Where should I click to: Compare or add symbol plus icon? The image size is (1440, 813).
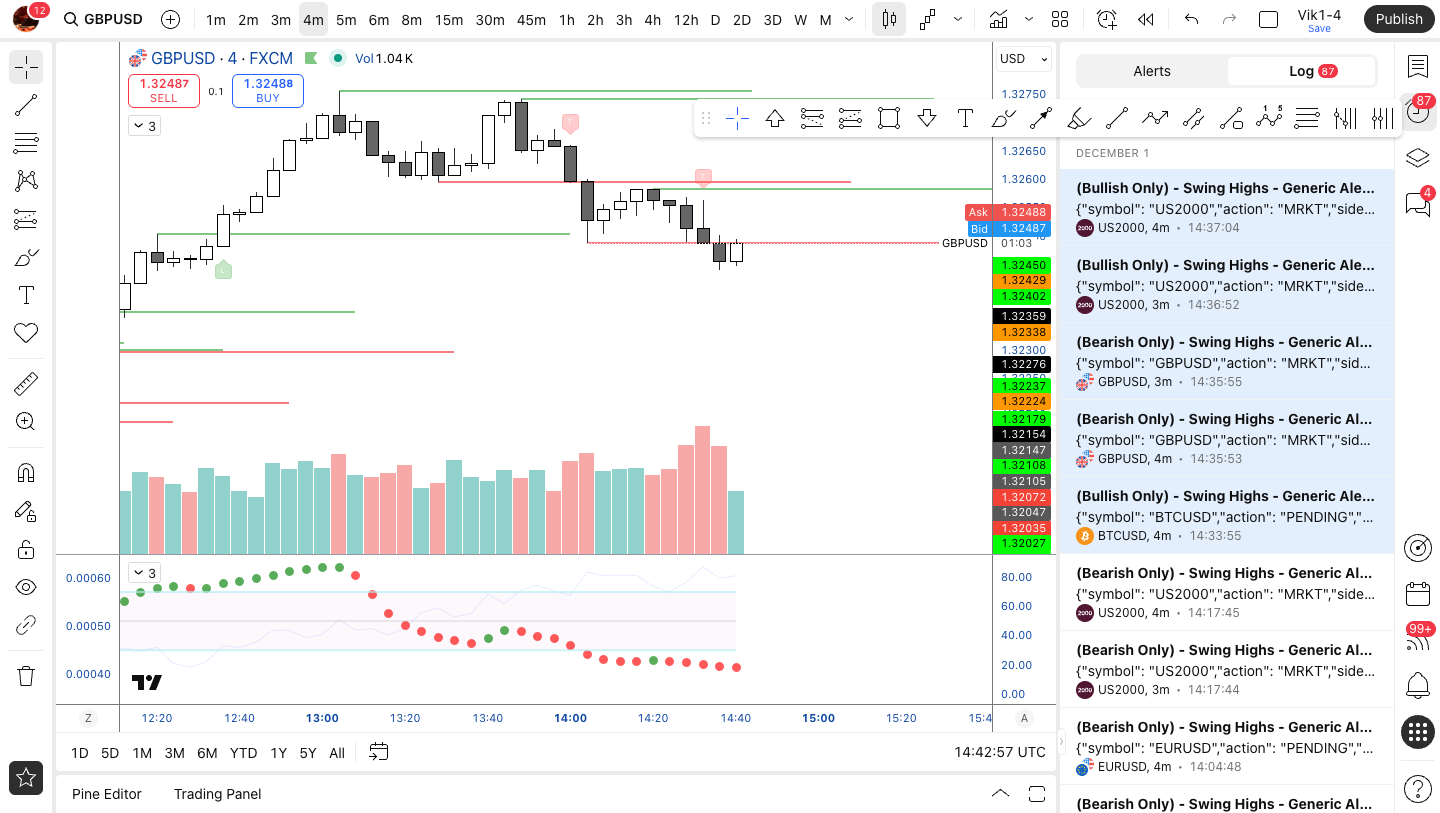[170, 19]
